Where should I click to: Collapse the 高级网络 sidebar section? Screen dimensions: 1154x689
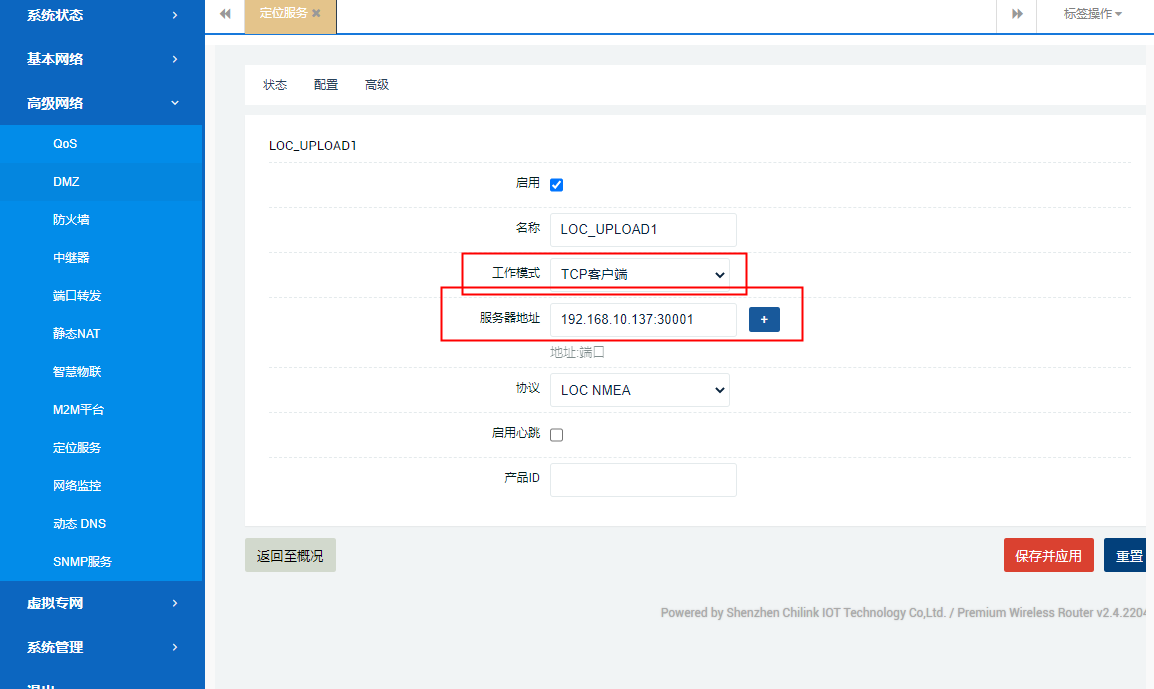[x=100, y=103]
